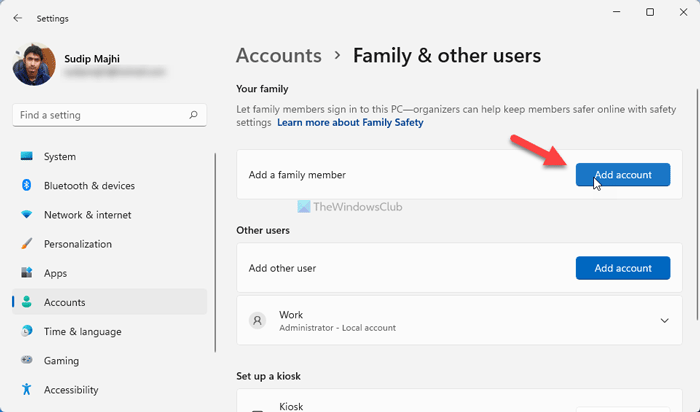This screenshot has width=700, height=412.
Task: Expand the Work account chevron
Action: pos(665,320)
